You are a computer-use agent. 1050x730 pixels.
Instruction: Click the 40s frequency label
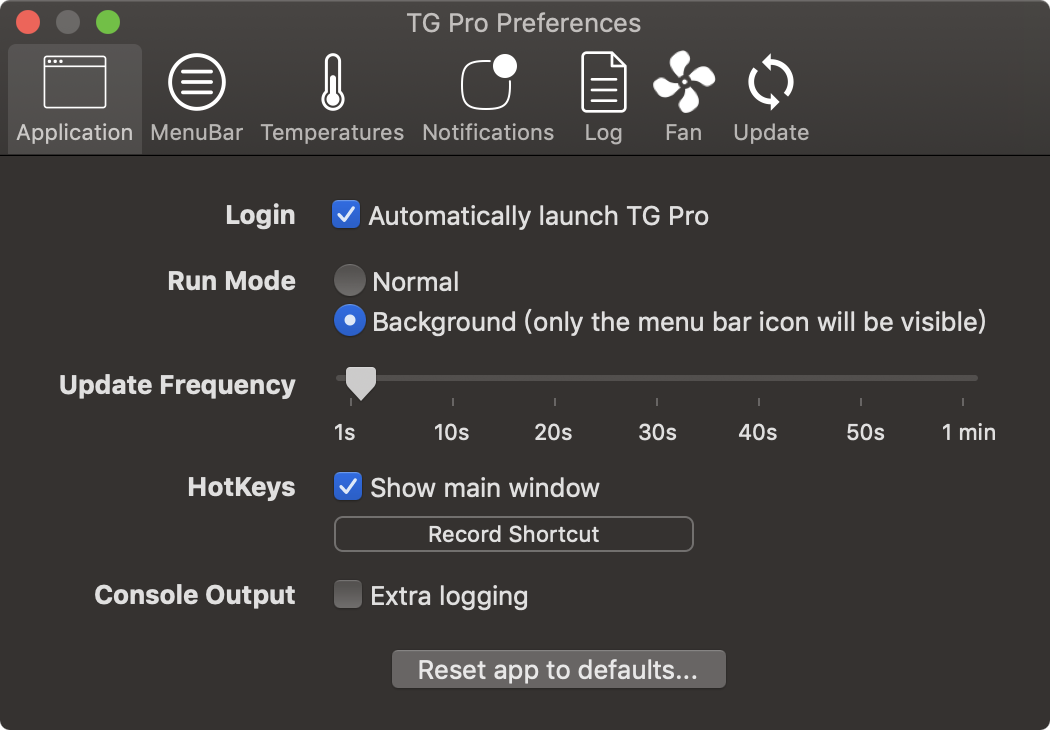click(757, 433)
